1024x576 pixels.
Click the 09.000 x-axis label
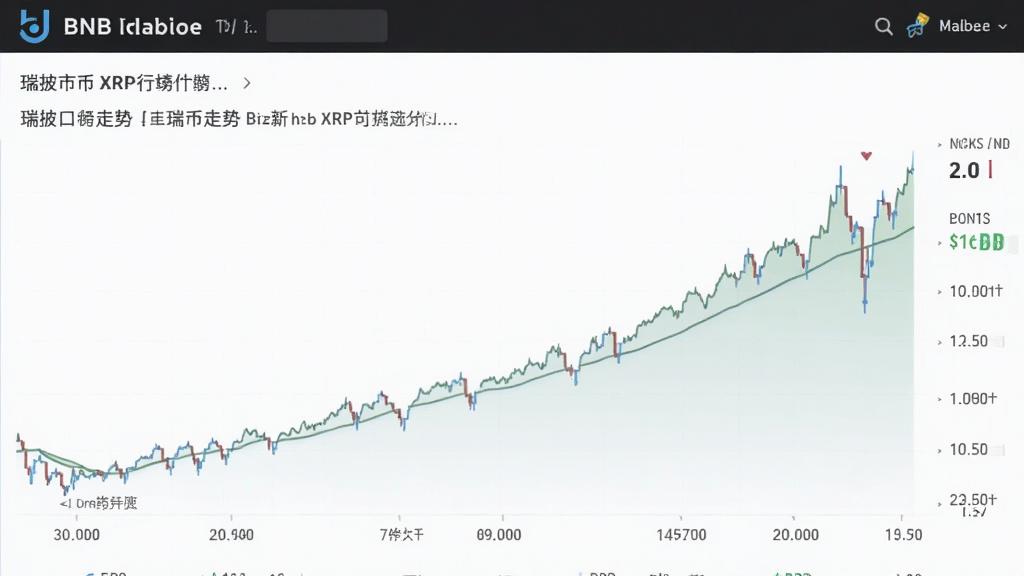click(x=499, y=535)
